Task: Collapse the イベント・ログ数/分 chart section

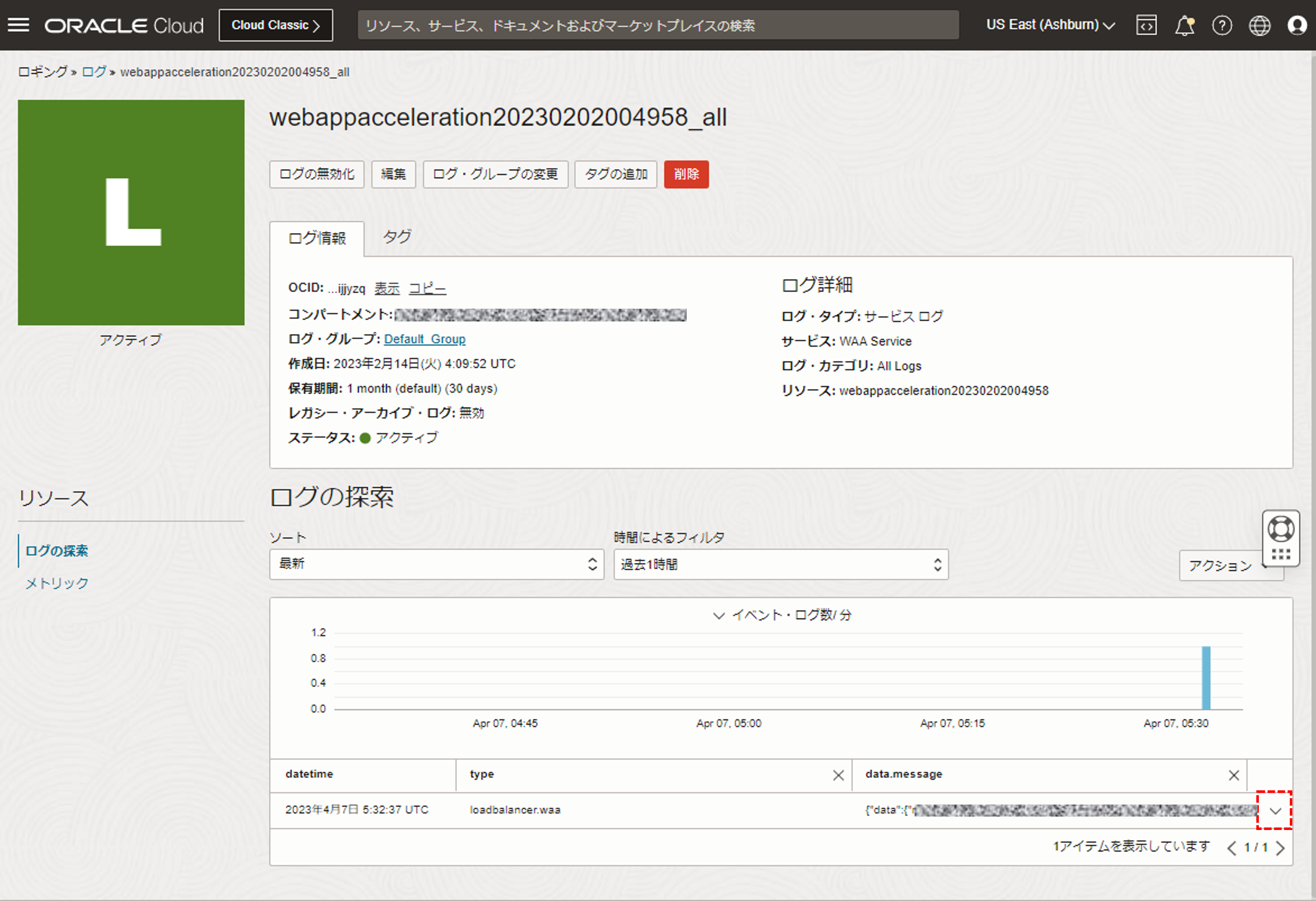Action: click(x=718, y=616)
